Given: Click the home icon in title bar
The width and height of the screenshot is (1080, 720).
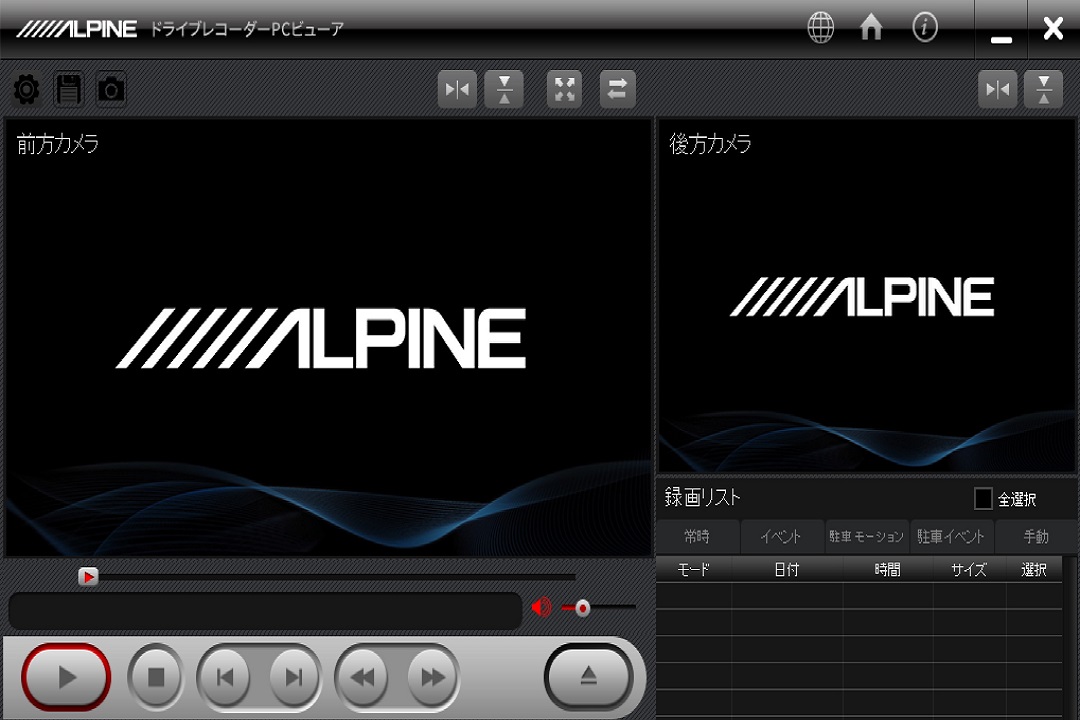Looking at the screenshot, I should coord(870,27).
